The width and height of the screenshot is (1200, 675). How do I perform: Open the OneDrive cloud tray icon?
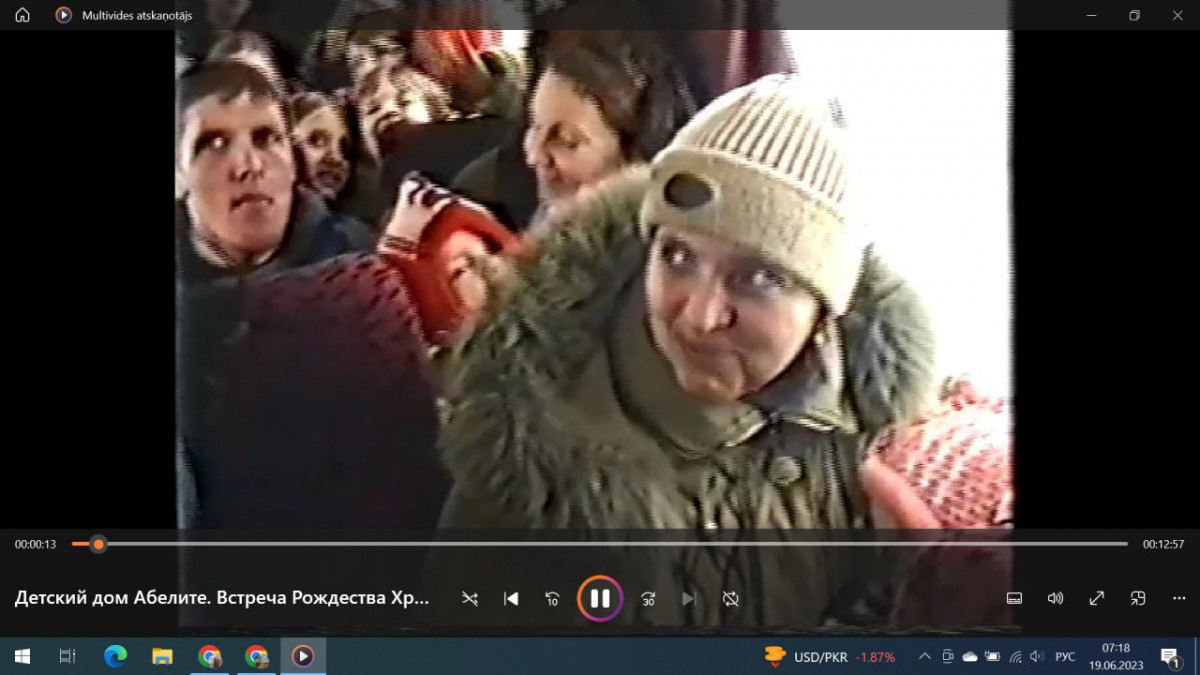pyautogui.click(x=969, y=657)
